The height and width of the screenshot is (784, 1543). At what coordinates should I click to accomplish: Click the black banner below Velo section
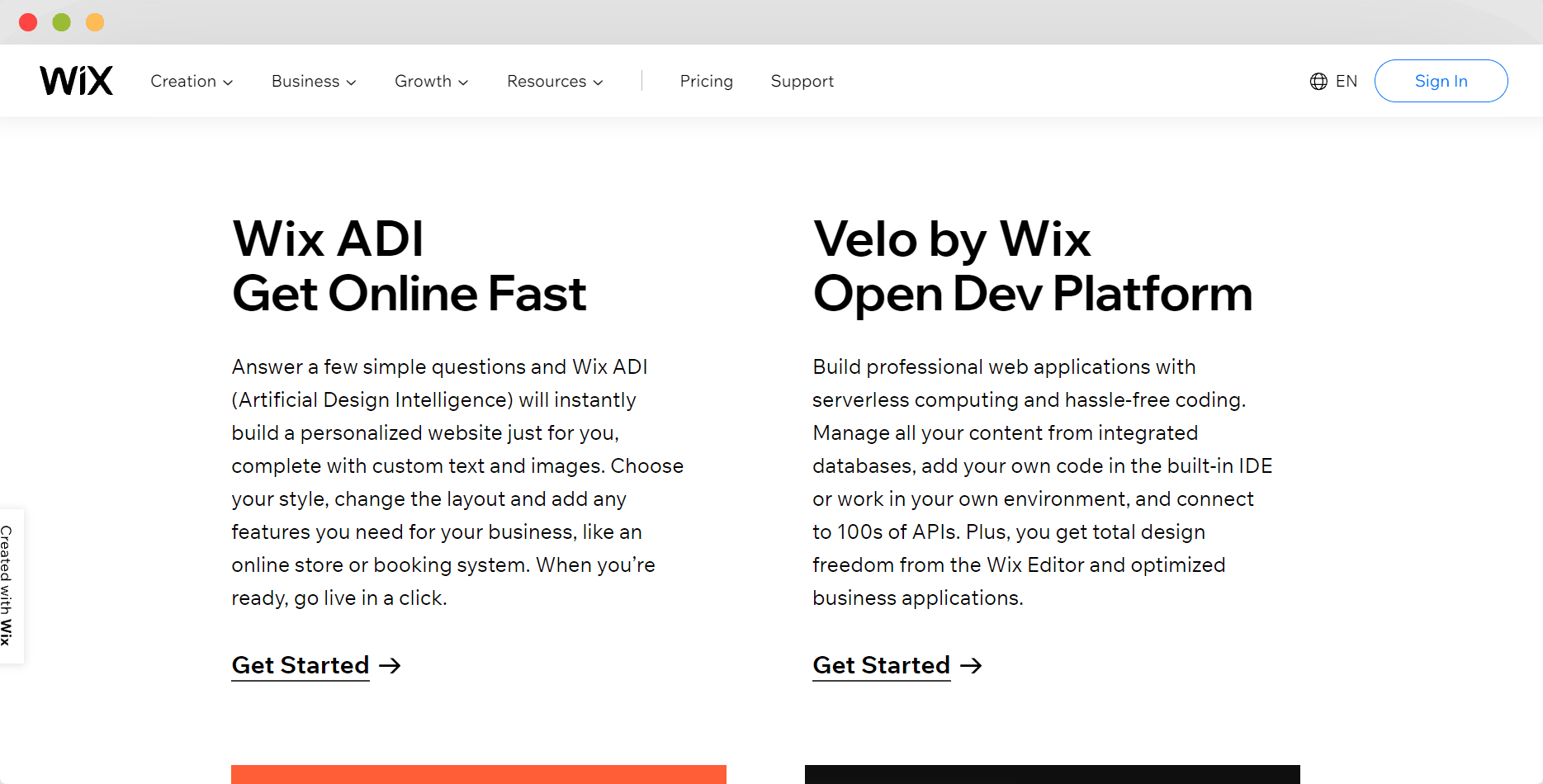[x=1053, y=774]
